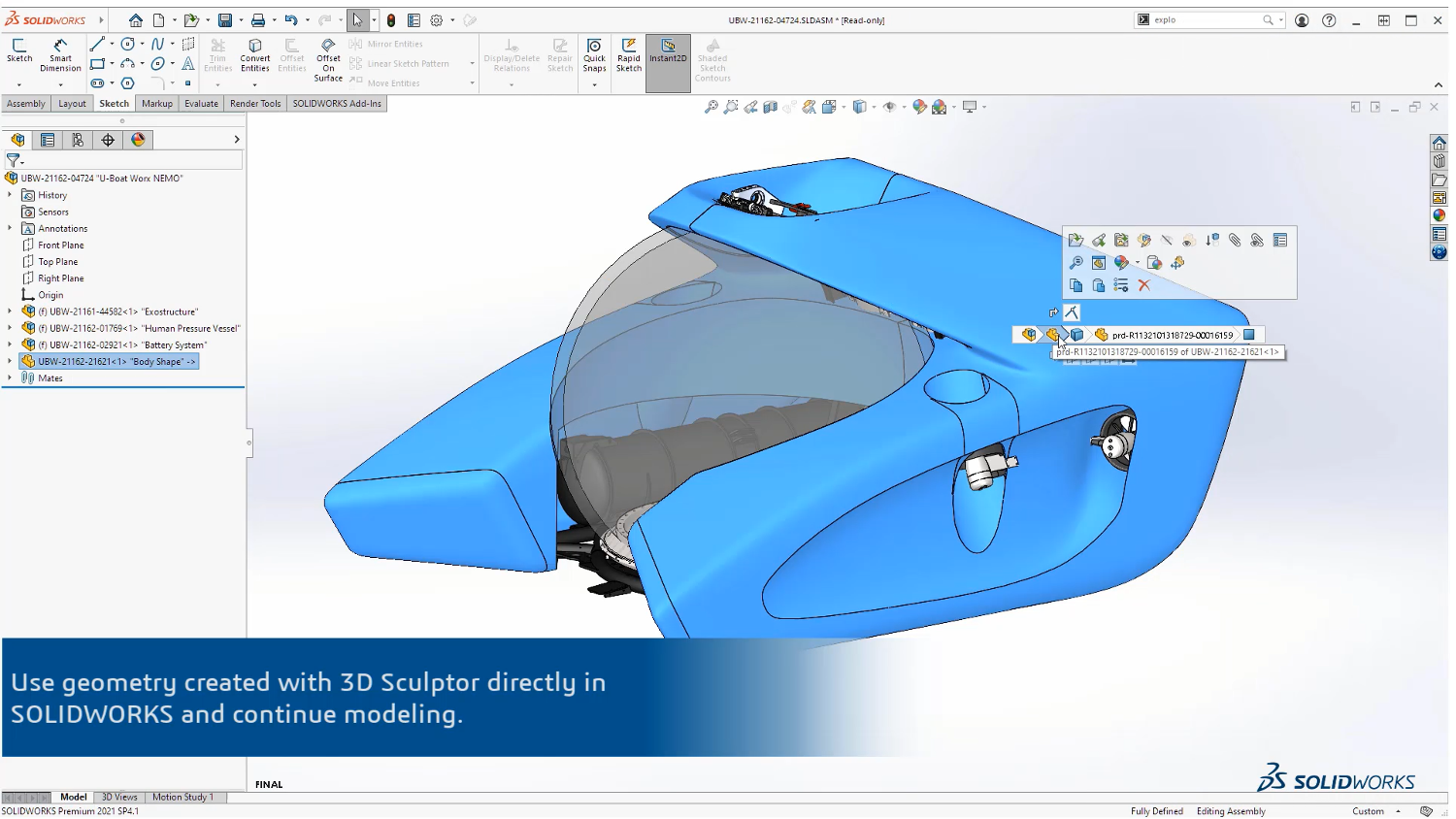Click the Smart Dimension tool
Viewport: 1456px width, 819px height.
point(60,54)
